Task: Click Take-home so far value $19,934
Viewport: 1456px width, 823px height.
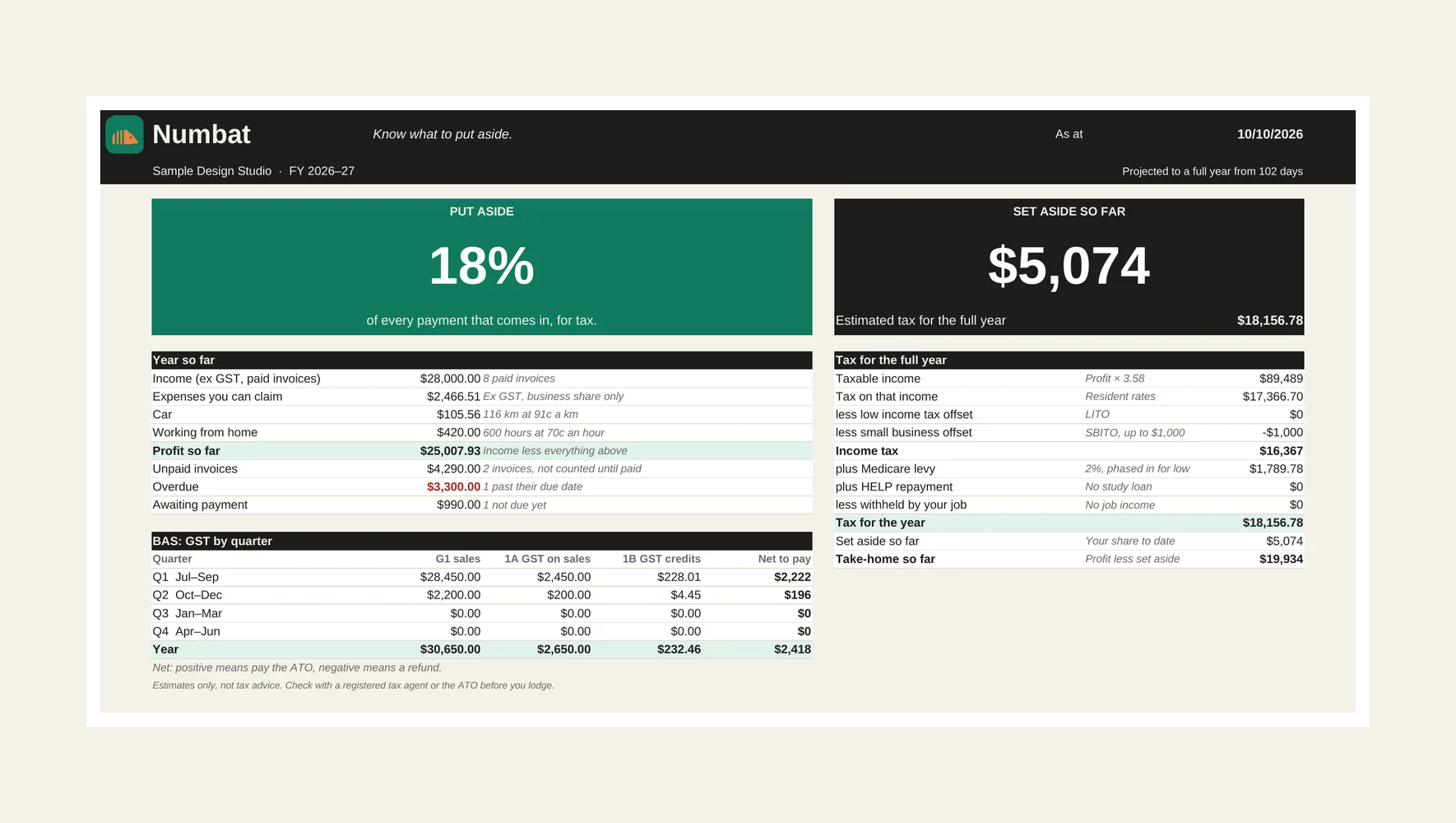Action: point(1281,559)
